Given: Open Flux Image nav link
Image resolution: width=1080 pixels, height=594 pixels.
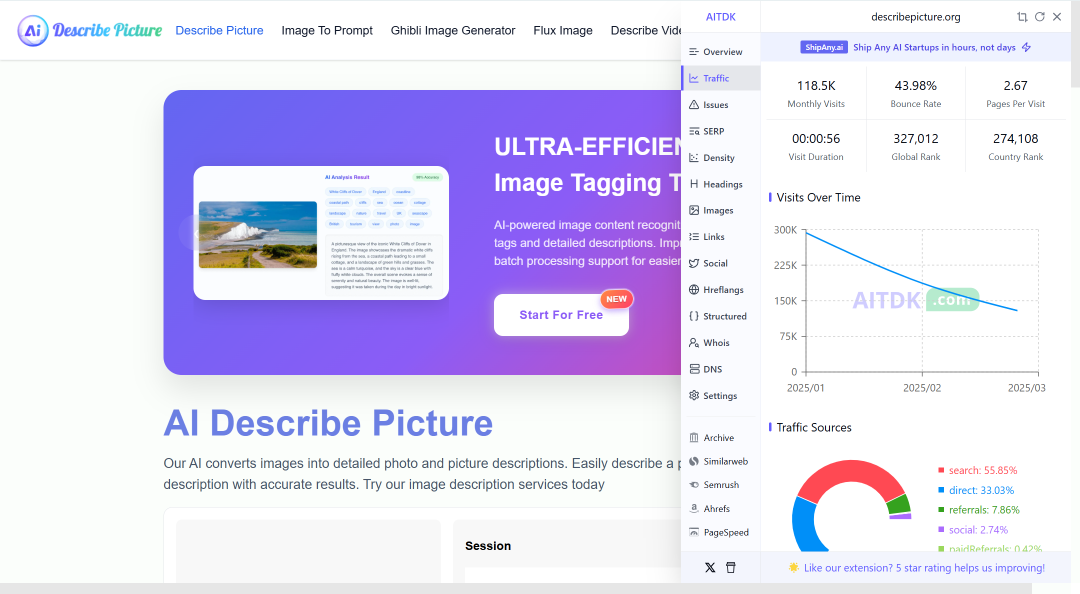Looking at the screenshot, I should tap(563, 30).
